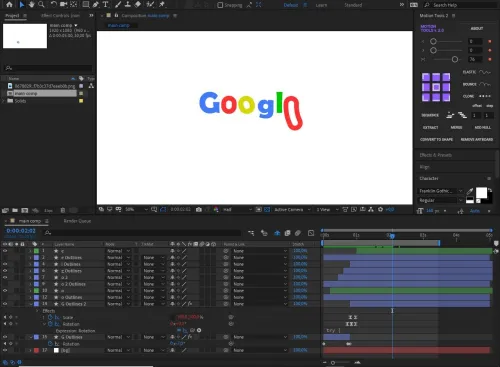Toggle the composition viewer lock icon
The image size is (500, 367).
pos(116,15)
